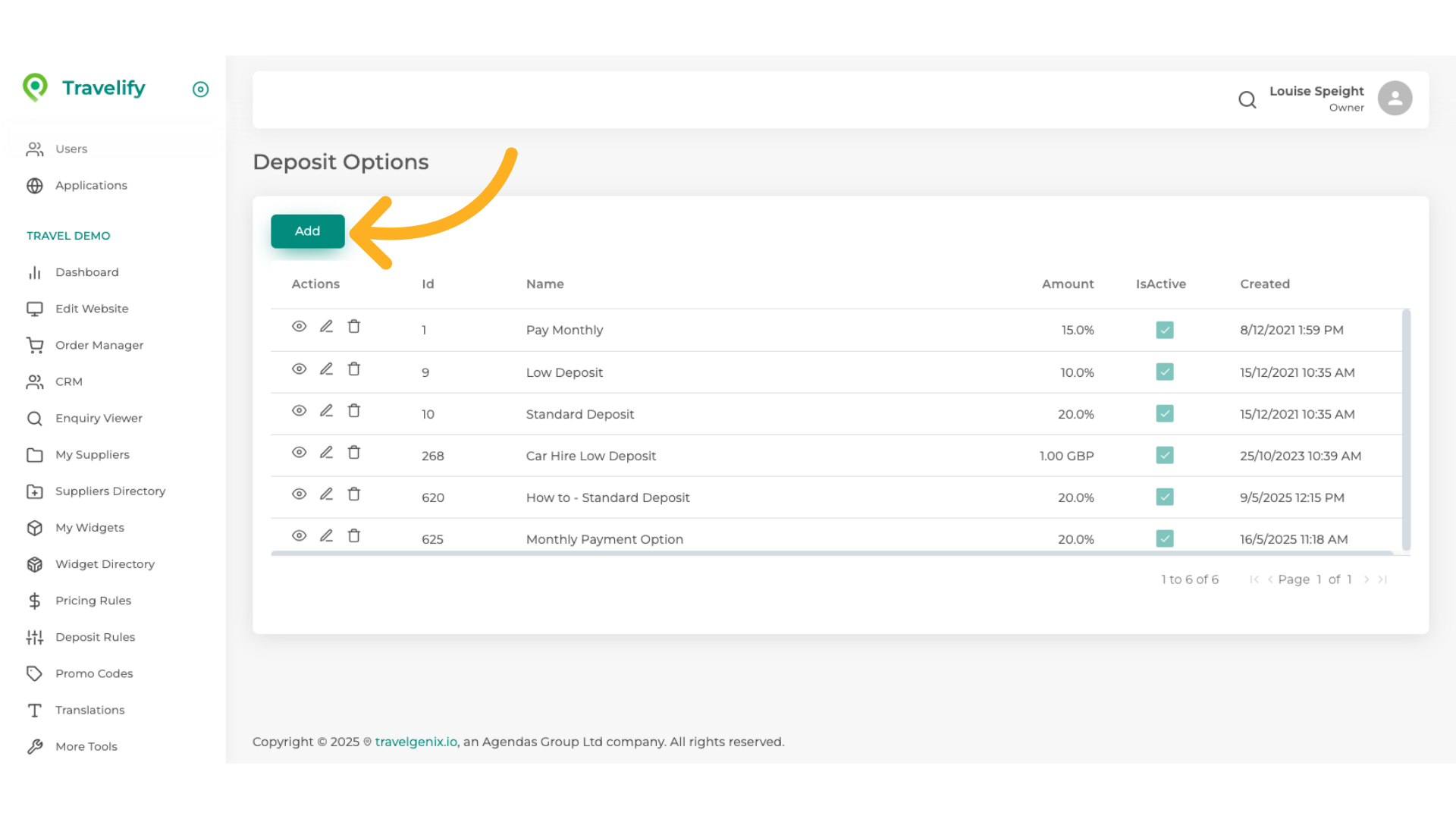Uncheck IsActive for Car Hire Low Deposit
The image size is (1456, 819).
click(x=1165, y=456)
